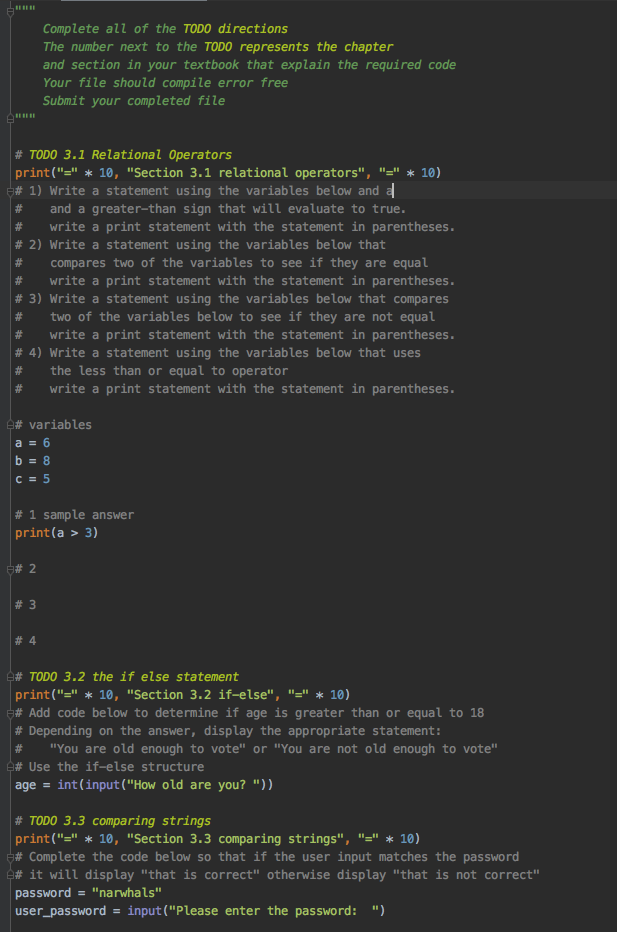The height and width of the screenshot is (932, 617).
Task: Click the fold marker at '# Use the if-else structure'
Action: pos(10,767)
